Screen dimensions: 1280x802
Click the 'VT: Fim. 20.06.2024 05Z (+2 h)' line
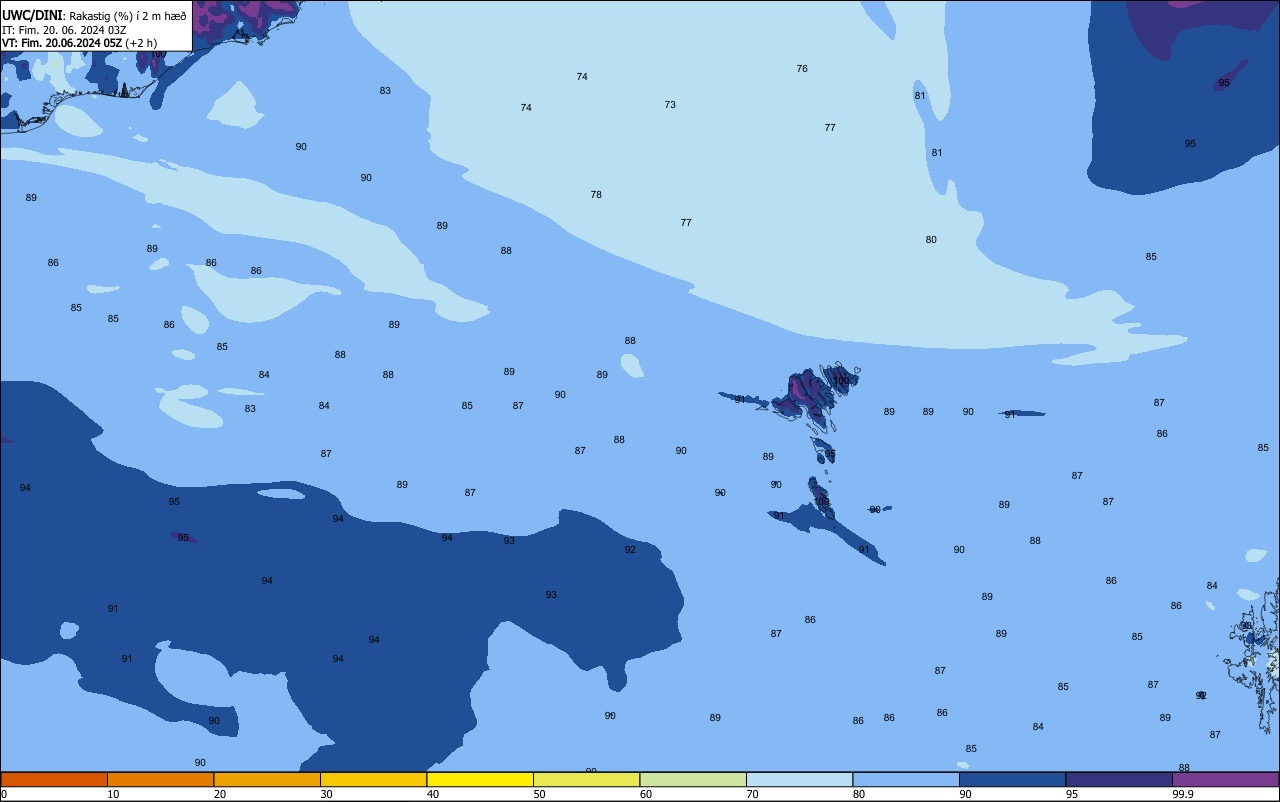pyautogui.click(x=79, y=42)
